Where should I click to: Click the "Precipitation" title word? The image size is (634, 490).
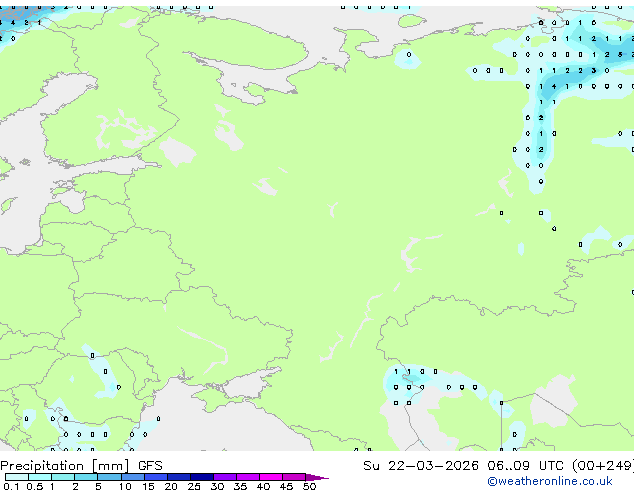42,466
